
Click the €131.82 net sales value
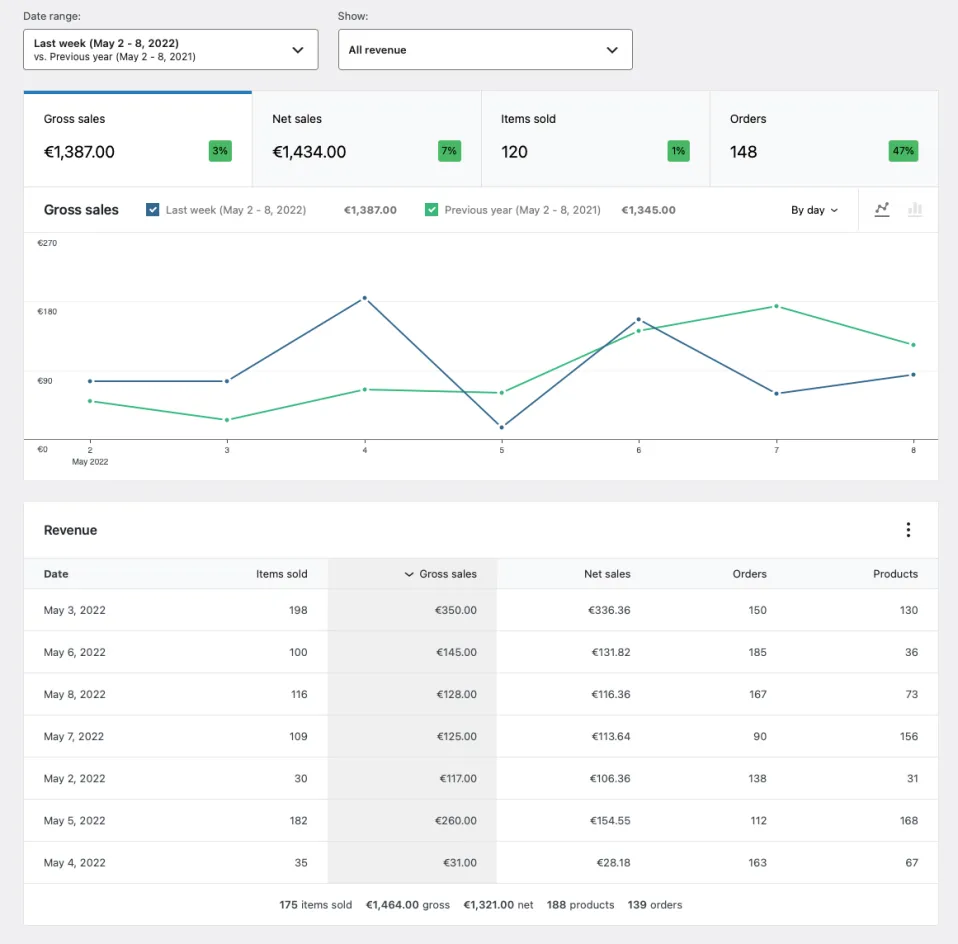coord(611,653)
